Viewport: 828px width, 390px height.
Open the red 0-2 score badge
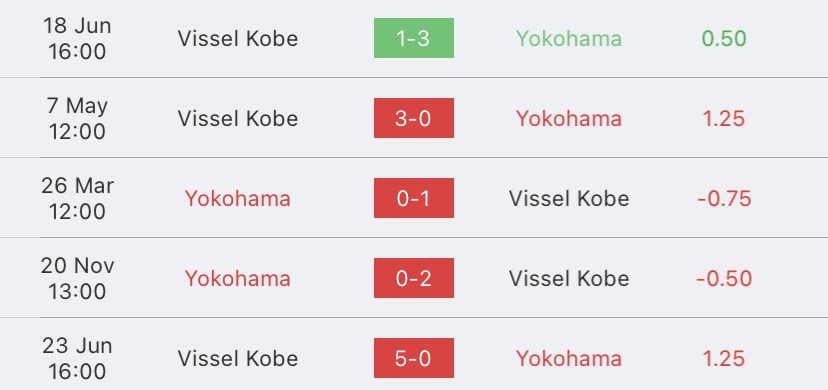413,278
